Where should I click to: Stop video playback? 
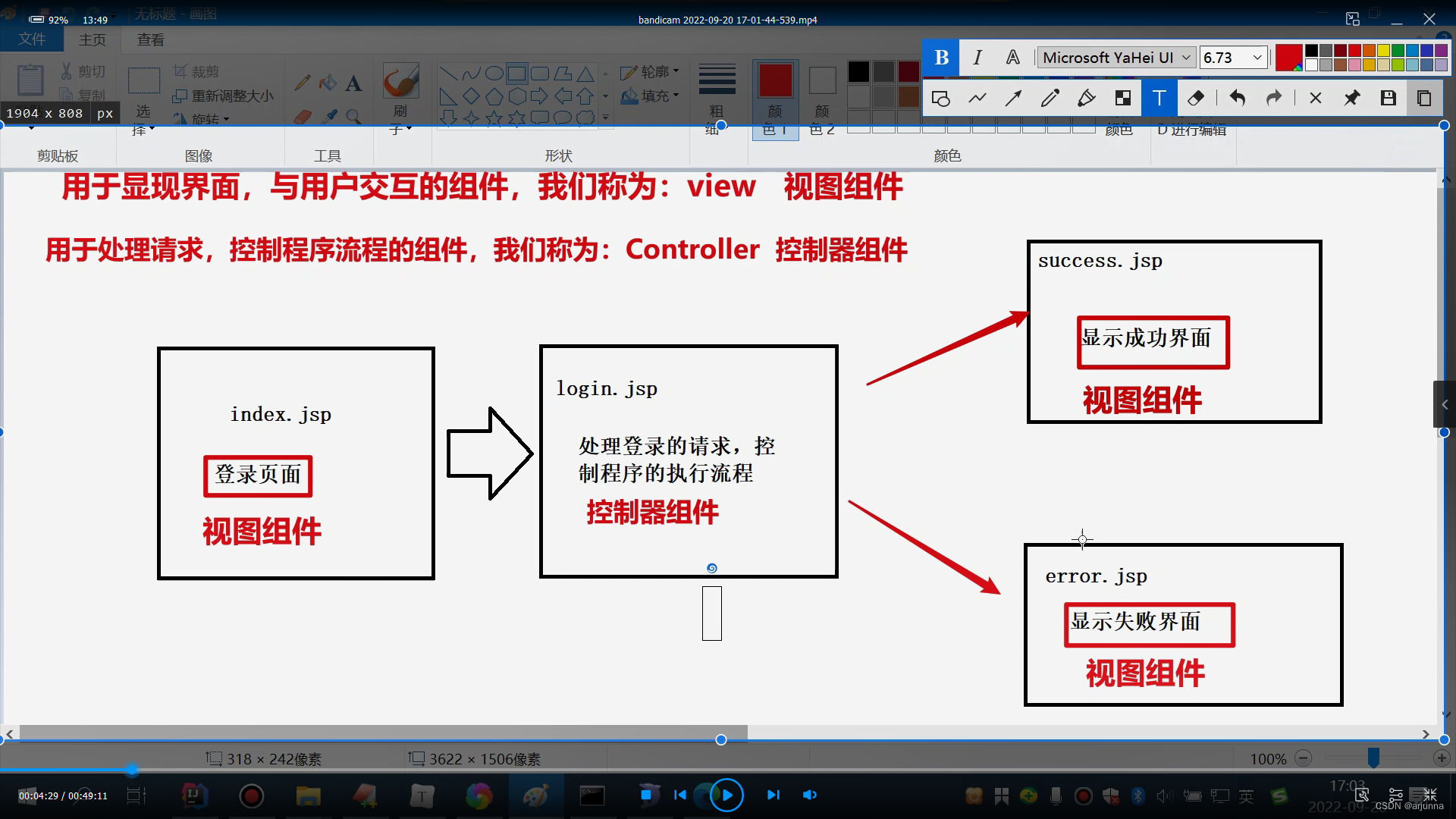pos(646,795)
